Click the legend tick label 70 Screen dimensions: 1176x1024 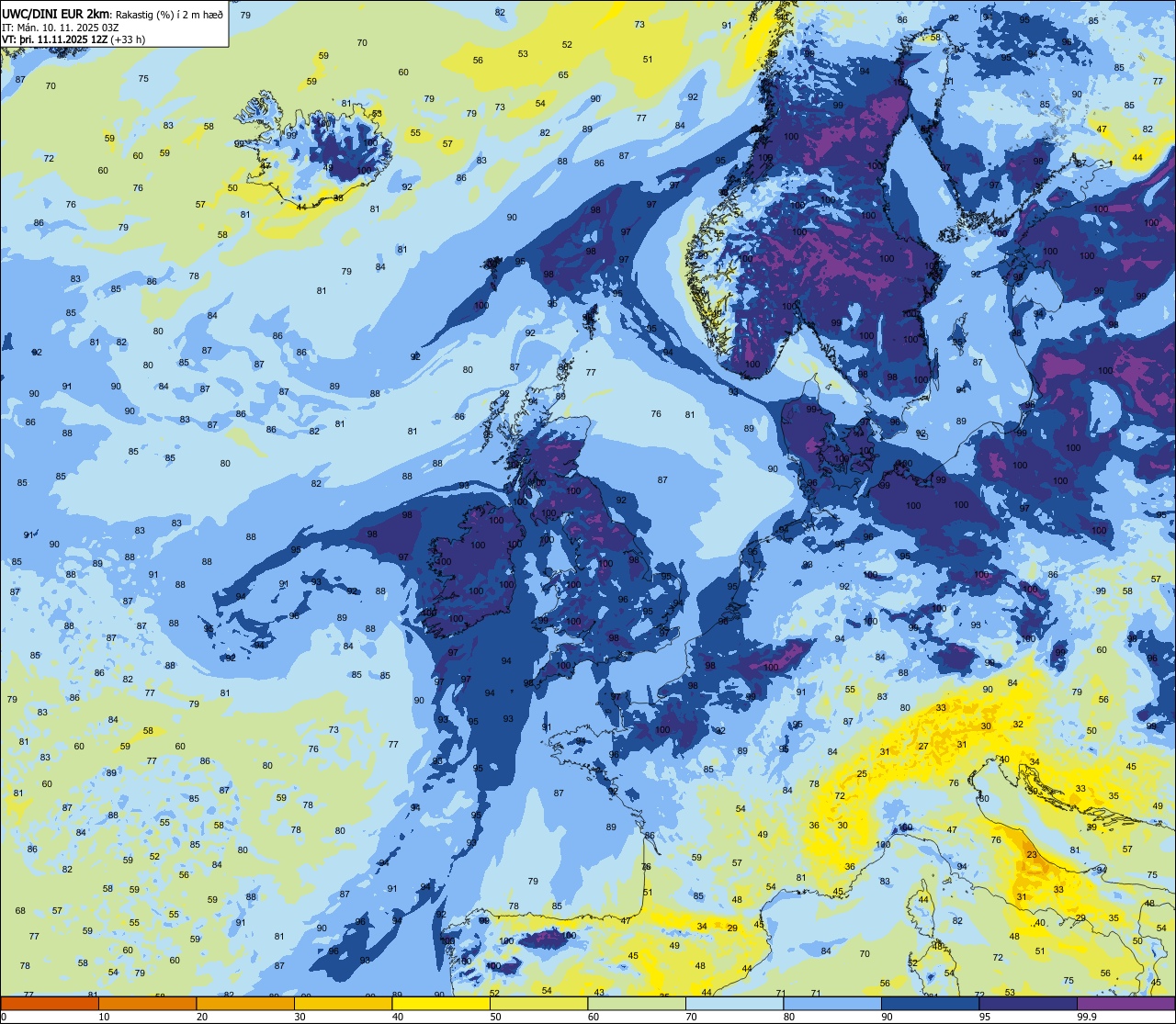pyautogui.click(x=691, y=1017)
